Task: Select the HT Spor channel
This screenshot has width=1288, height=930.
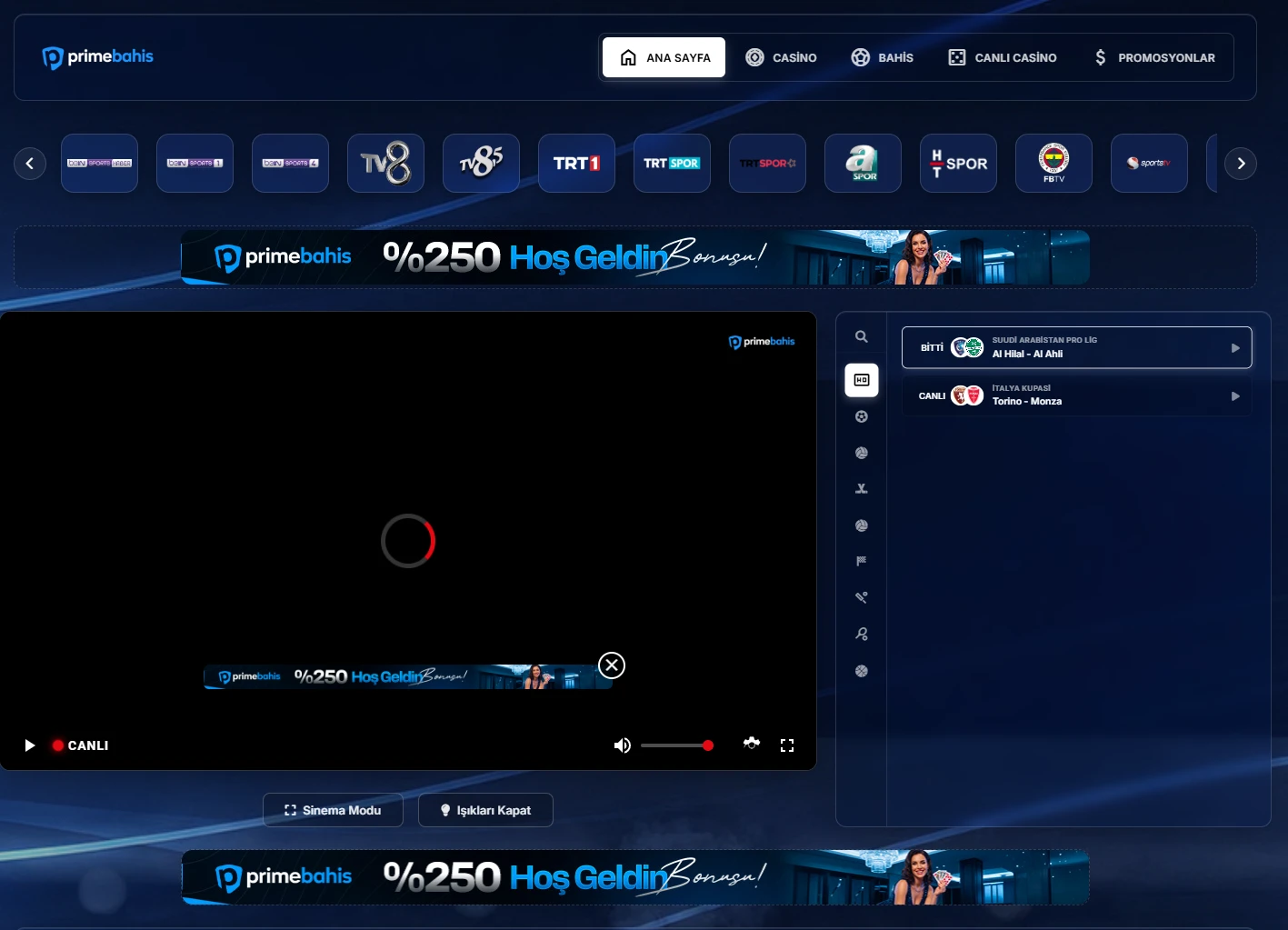Action: click(x=958, y=164)
